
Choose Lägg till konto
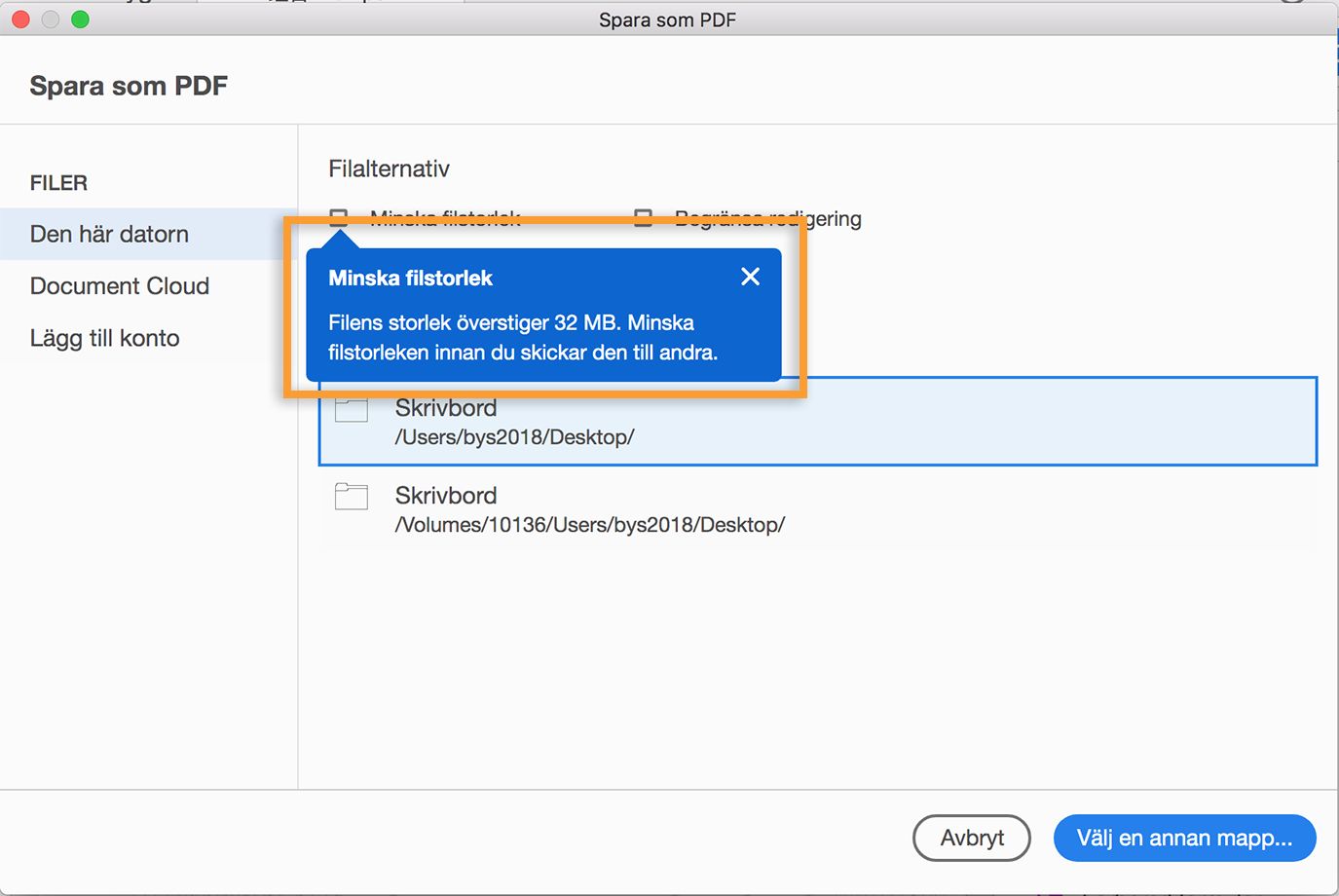pyautogui.click(x=105, y=338)
